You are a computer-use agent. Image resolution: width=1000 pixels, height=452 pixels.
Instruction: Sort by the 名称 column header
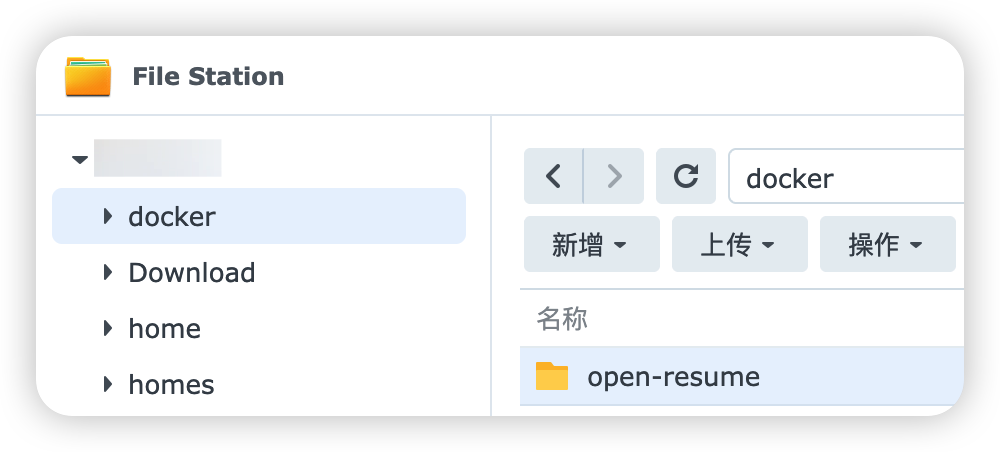[562, 319]
